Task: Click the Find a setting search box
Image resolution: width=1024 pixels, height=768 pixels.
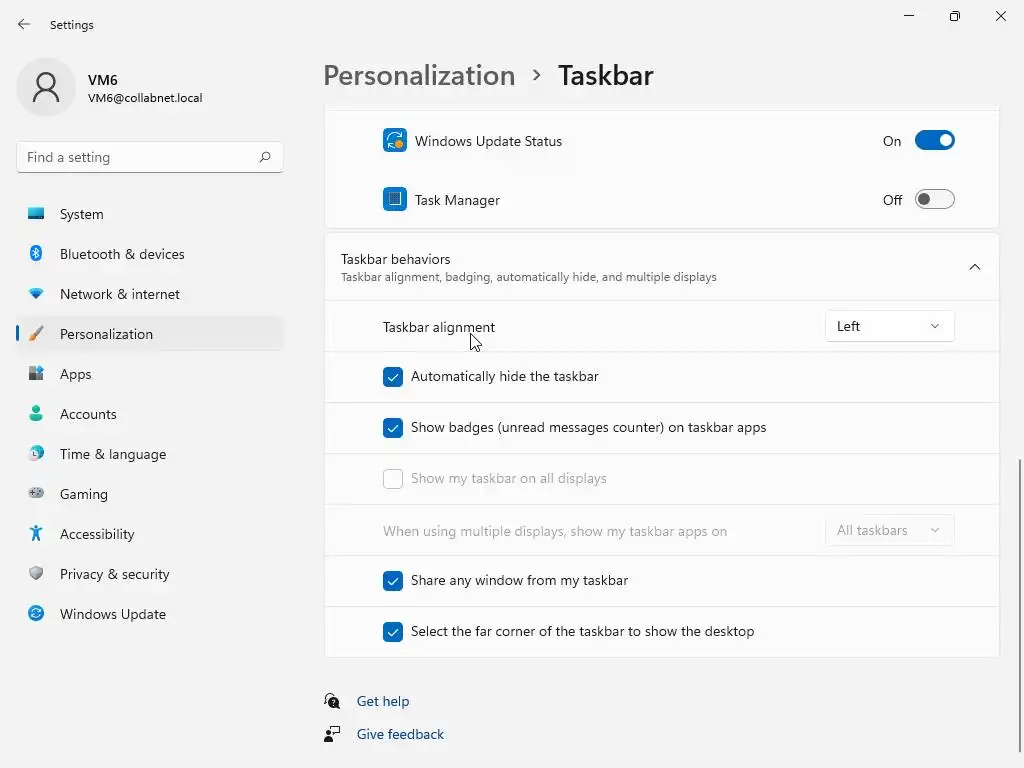Action: click(140, 157)
